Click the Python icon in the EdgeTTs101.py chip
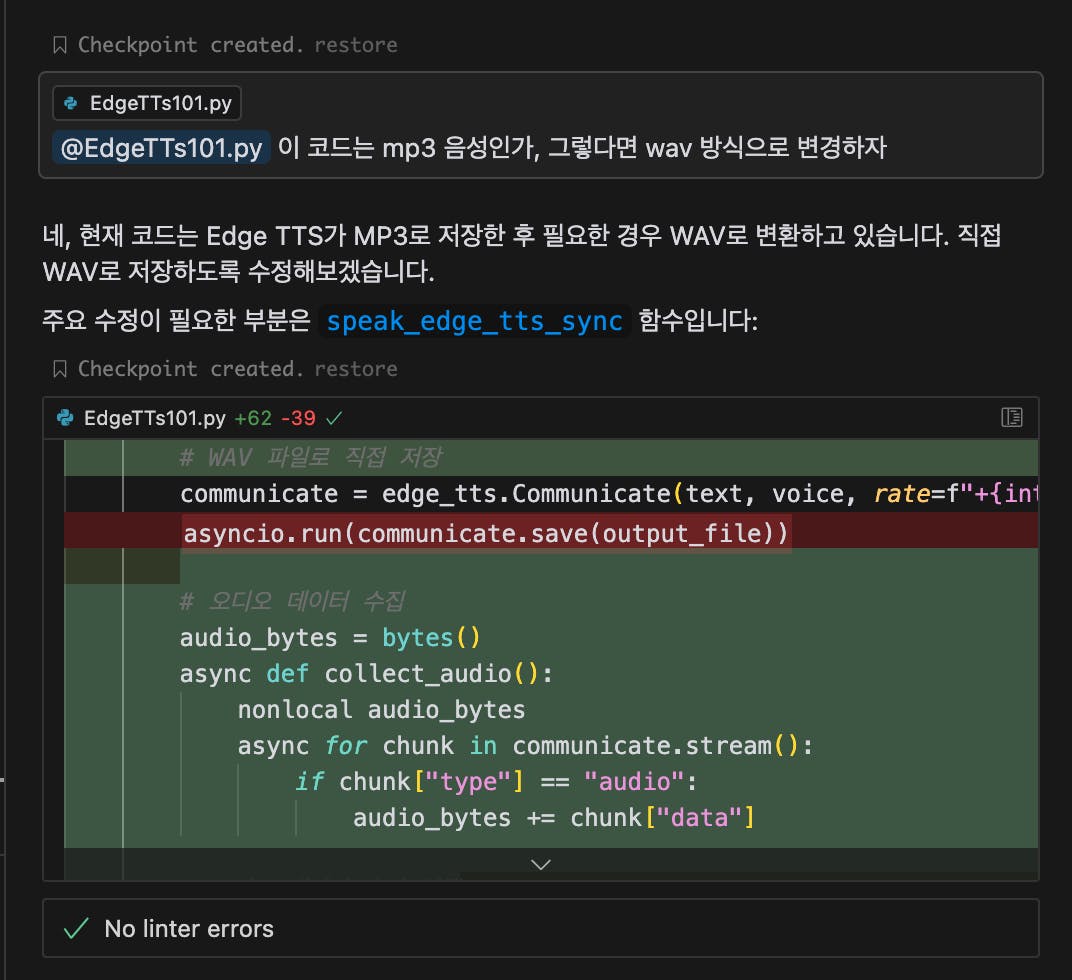 coord(71,103)
